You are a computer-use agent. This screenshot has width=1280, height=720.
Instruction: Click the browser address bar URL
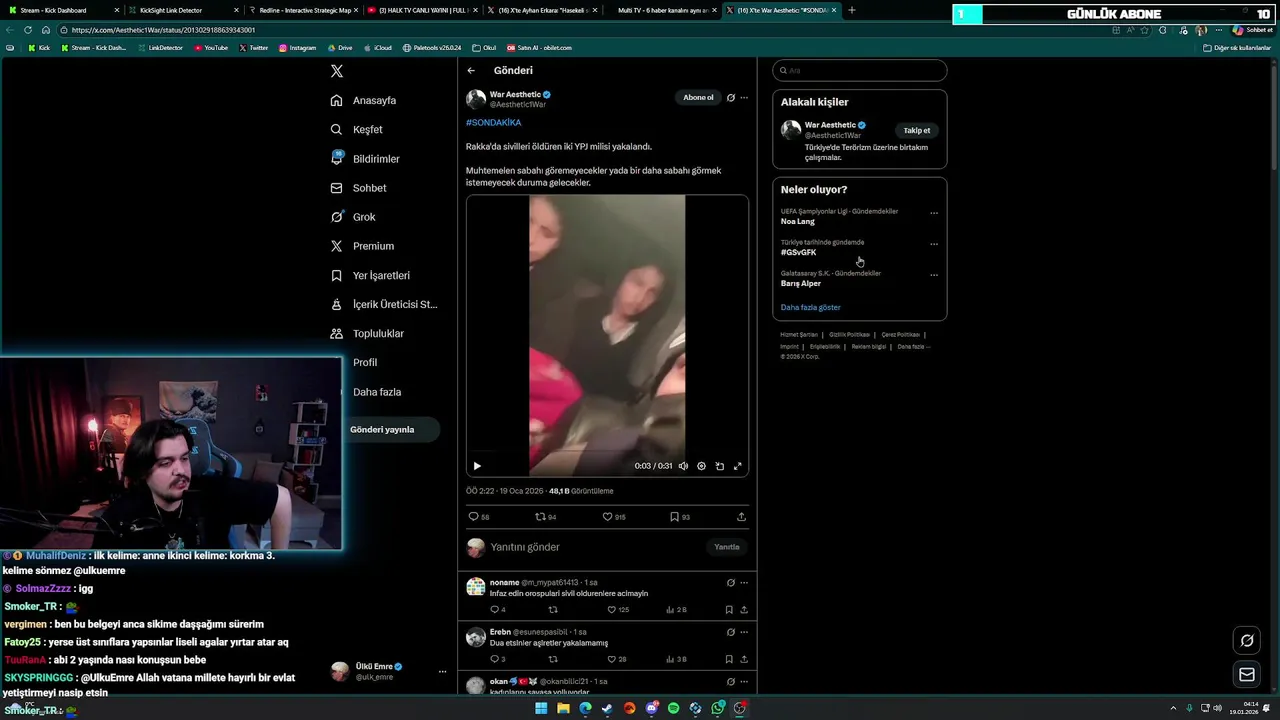163,30
